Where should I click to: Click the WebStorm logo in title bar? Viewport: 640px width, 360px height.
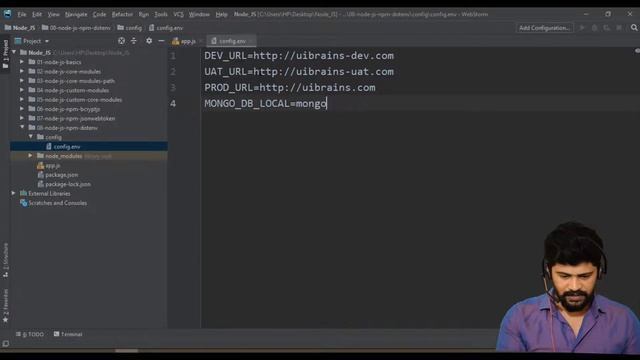(x=7, y=14)
